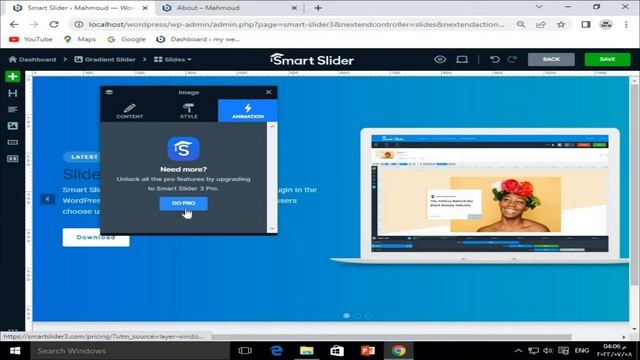Show hidden system tray icons
This screenshot has width=640, height=360.
(518, 351)
